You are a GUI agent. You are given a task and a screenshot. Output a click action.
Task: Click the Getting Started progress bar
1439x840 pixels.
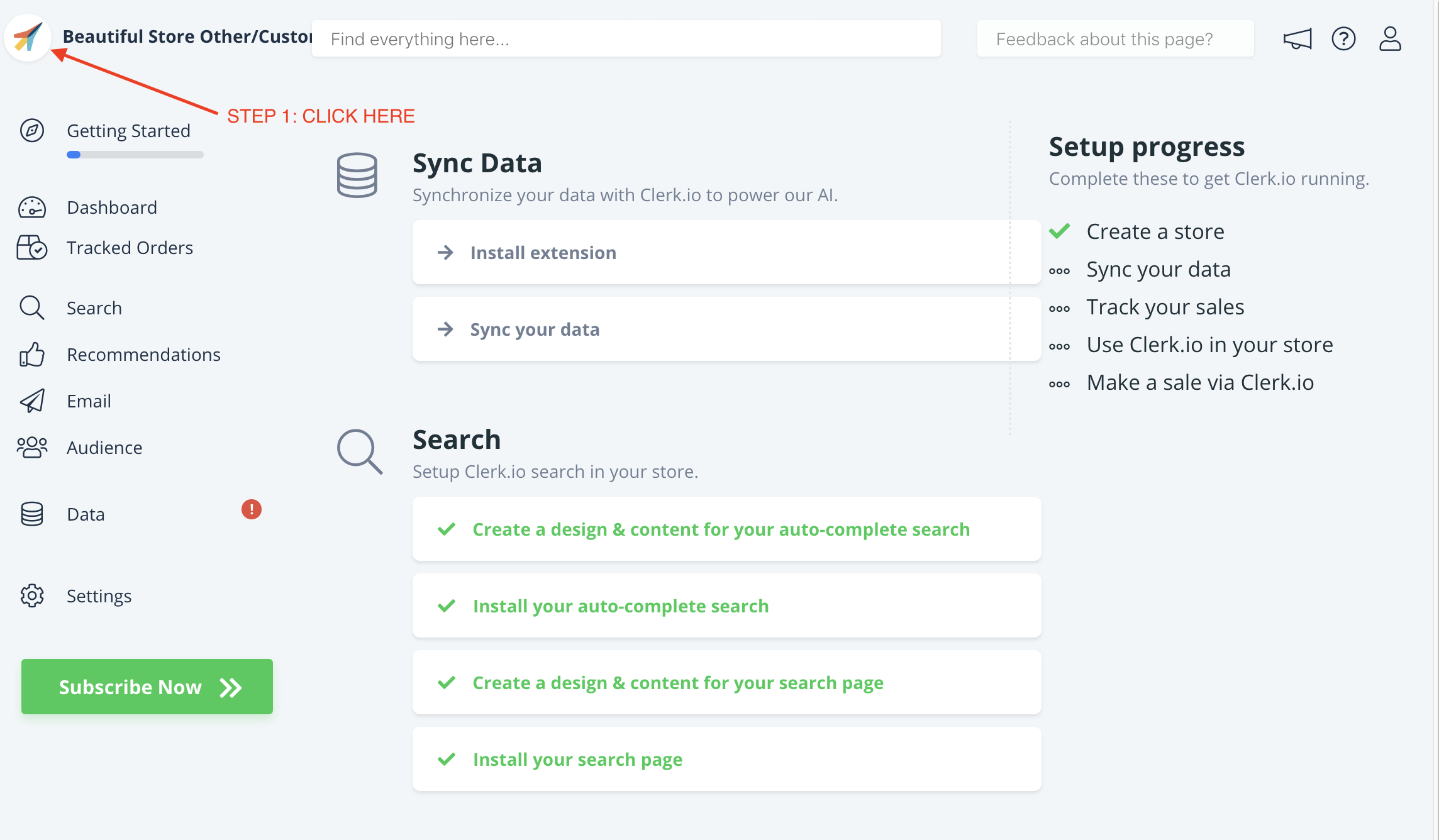click(135, 155)
